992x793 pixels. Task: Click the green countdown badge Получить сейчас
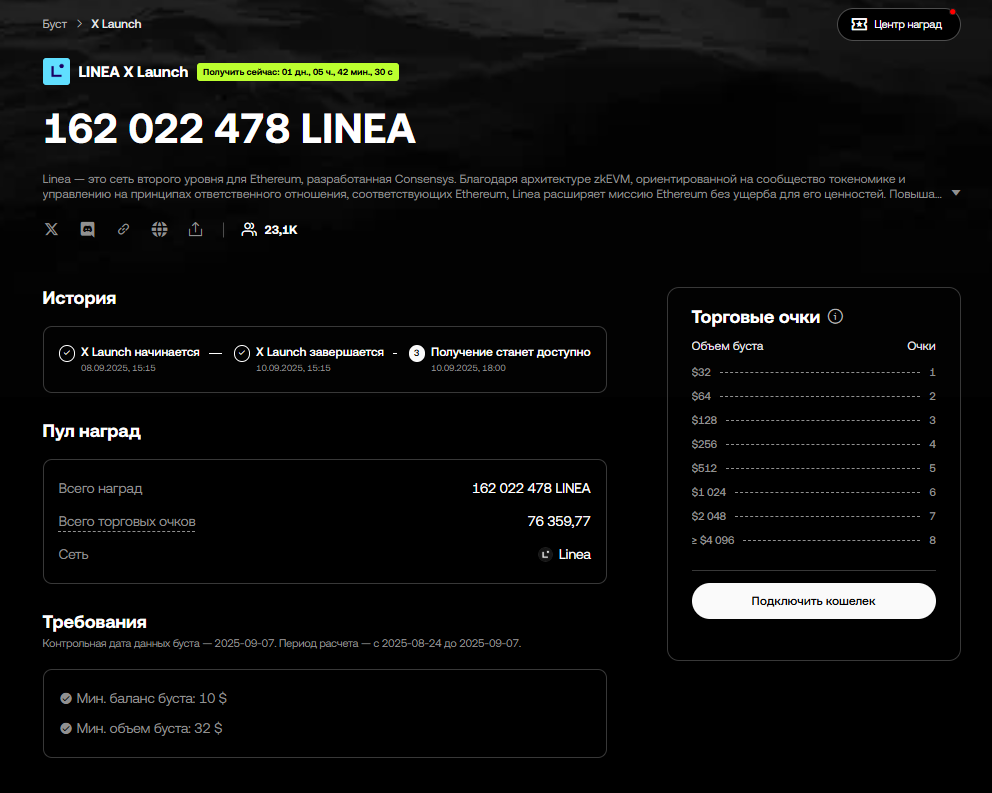tap(297, 72)
